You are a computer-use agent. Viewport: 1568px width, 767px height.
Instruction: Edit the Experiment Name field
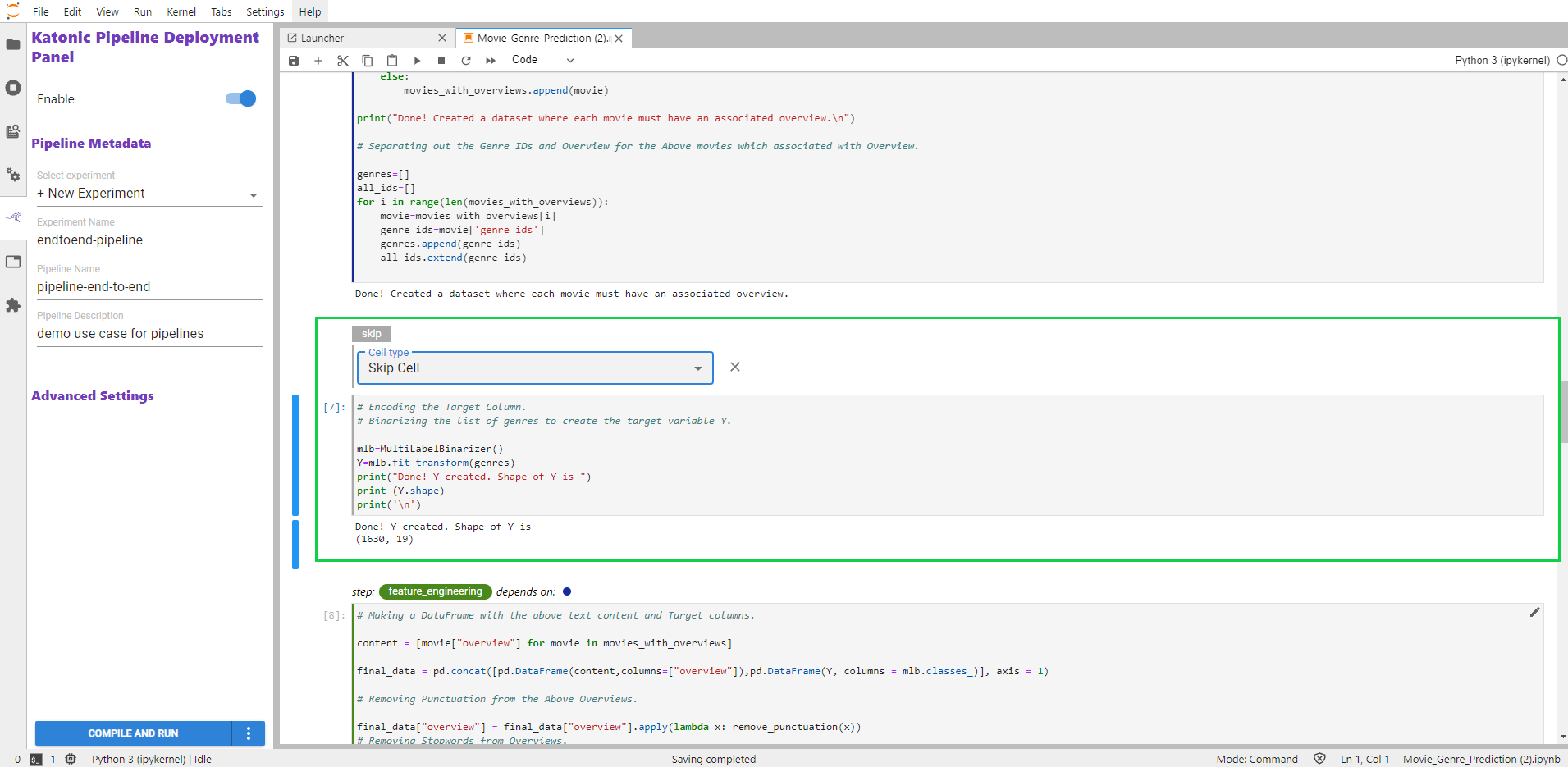tap(150, 240)
